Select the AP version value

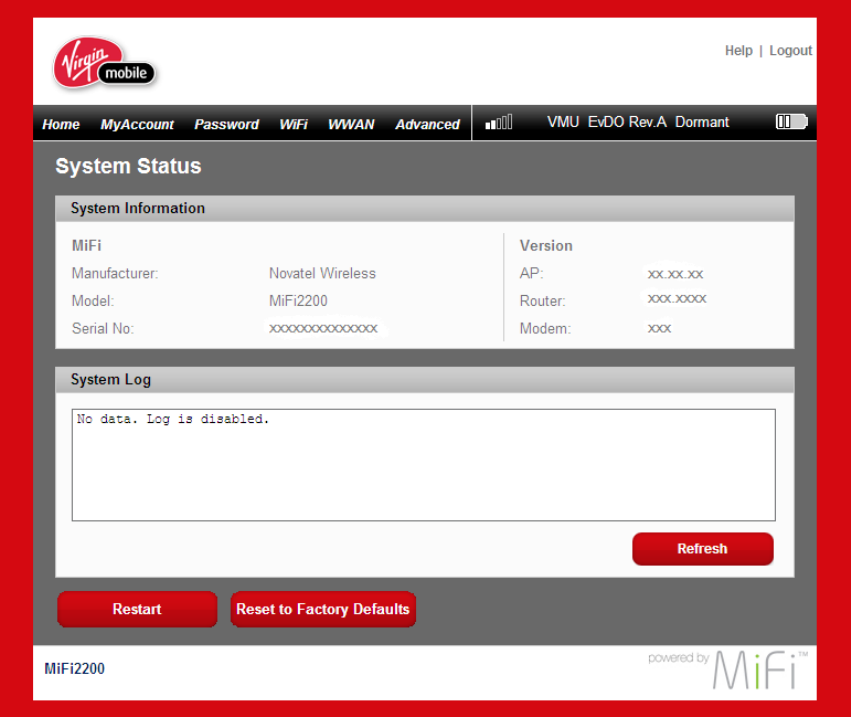coord(675,274)
